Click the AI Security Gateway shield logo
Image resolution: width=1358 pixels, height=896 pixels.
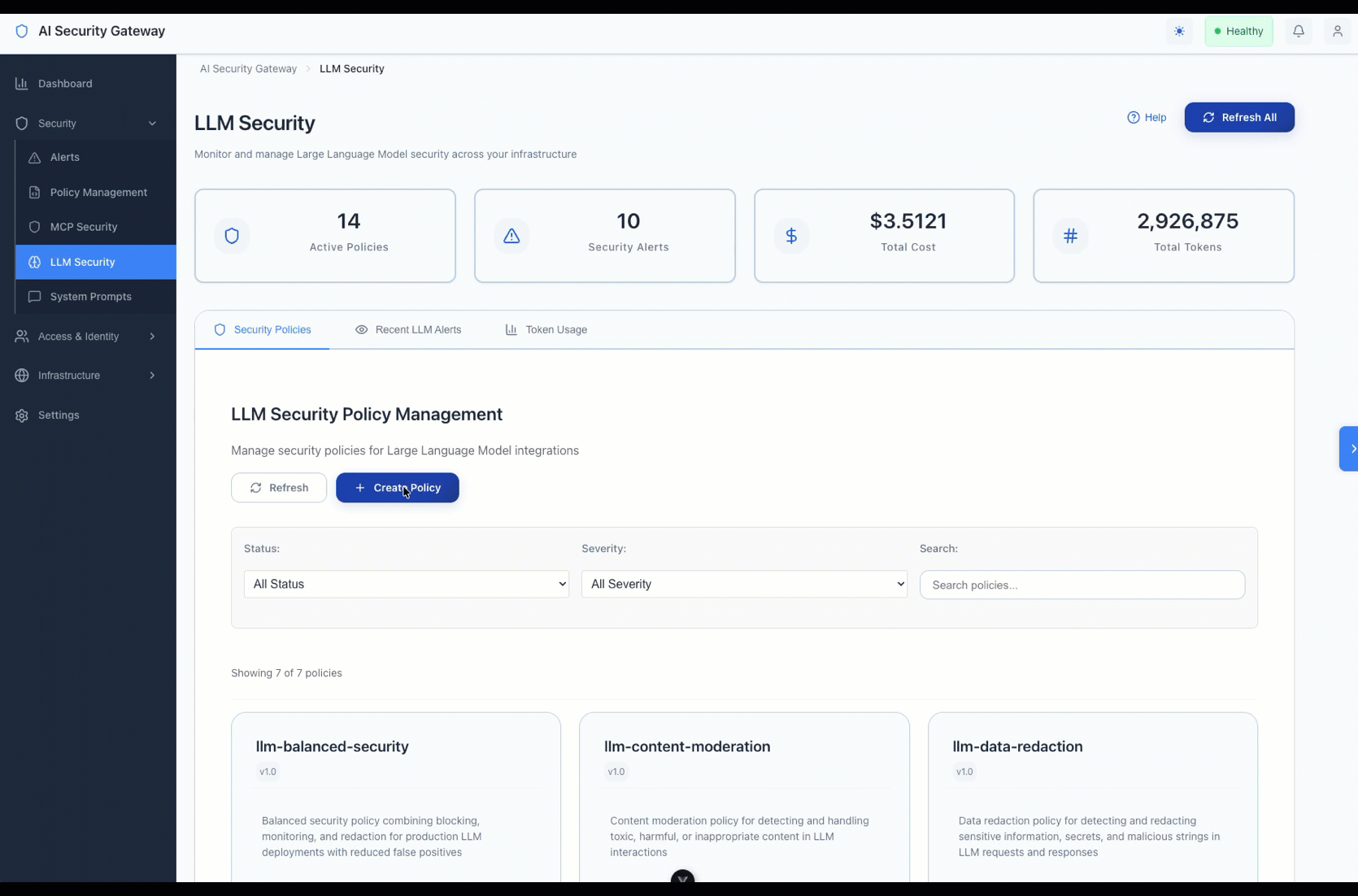coord(22,31)
